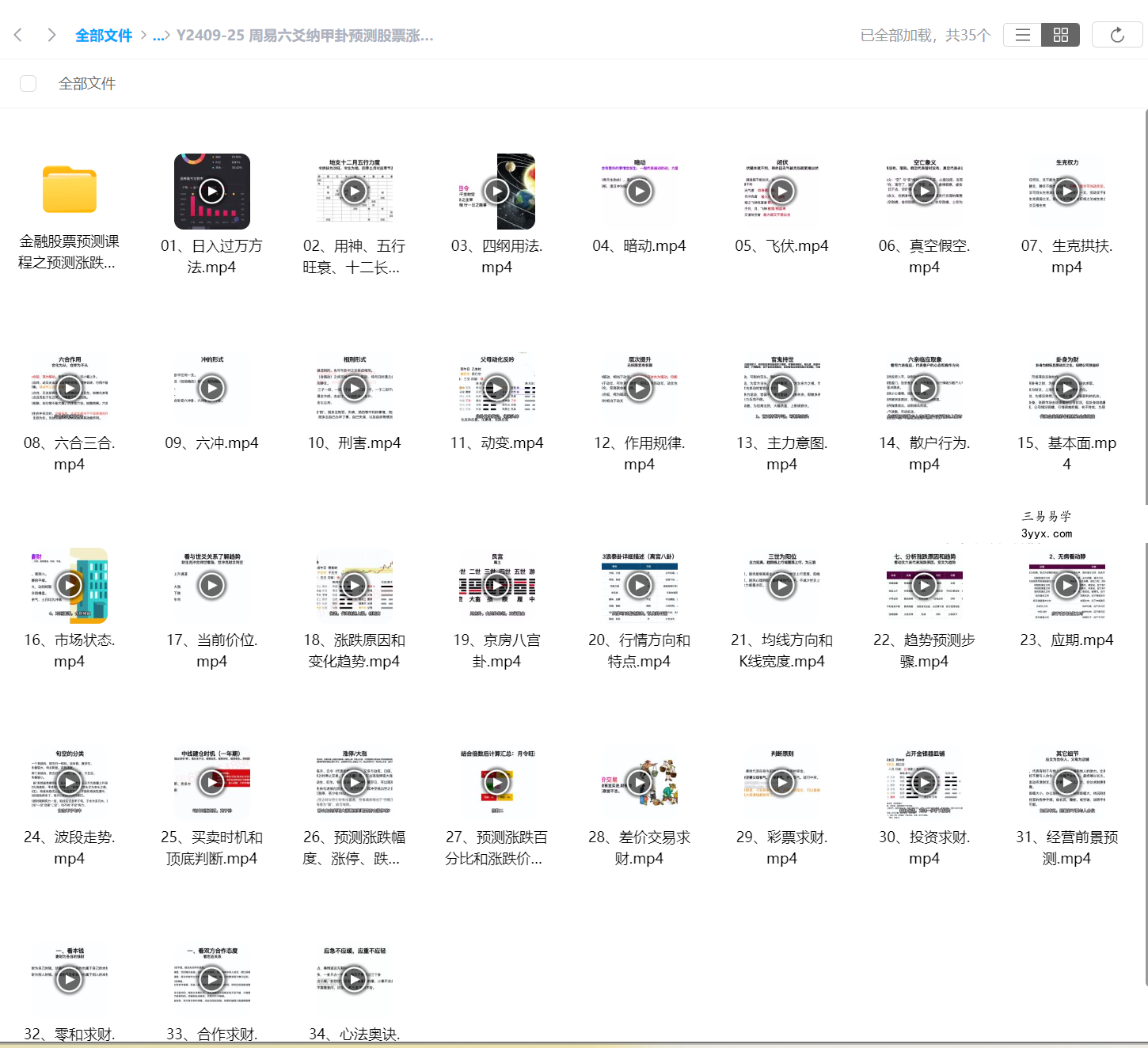Tick the 全部文件 select-all checkbox
The width and height of the screenshot is (1148, 1048).
[29, 83]
